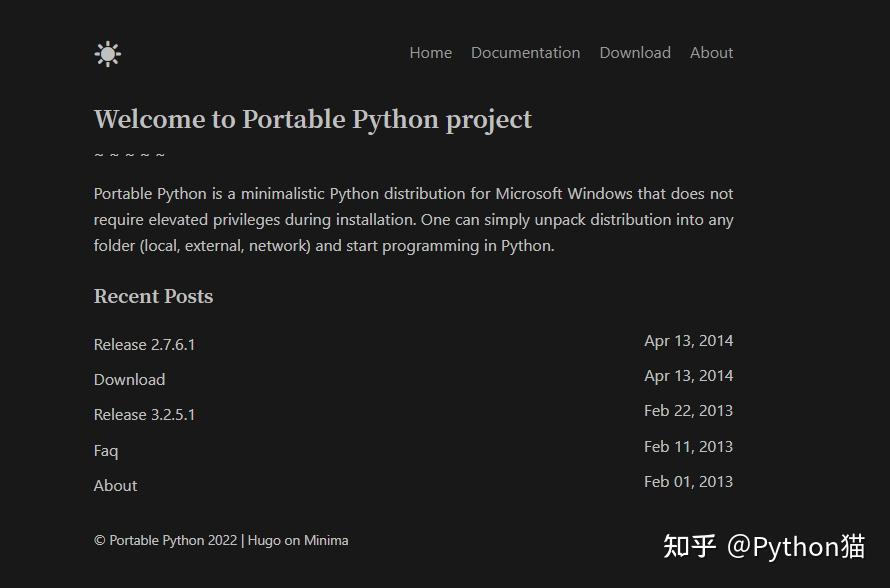890x588 pixels.
Task: Click the Welcome to Portable Python heading
Action: 312,119
